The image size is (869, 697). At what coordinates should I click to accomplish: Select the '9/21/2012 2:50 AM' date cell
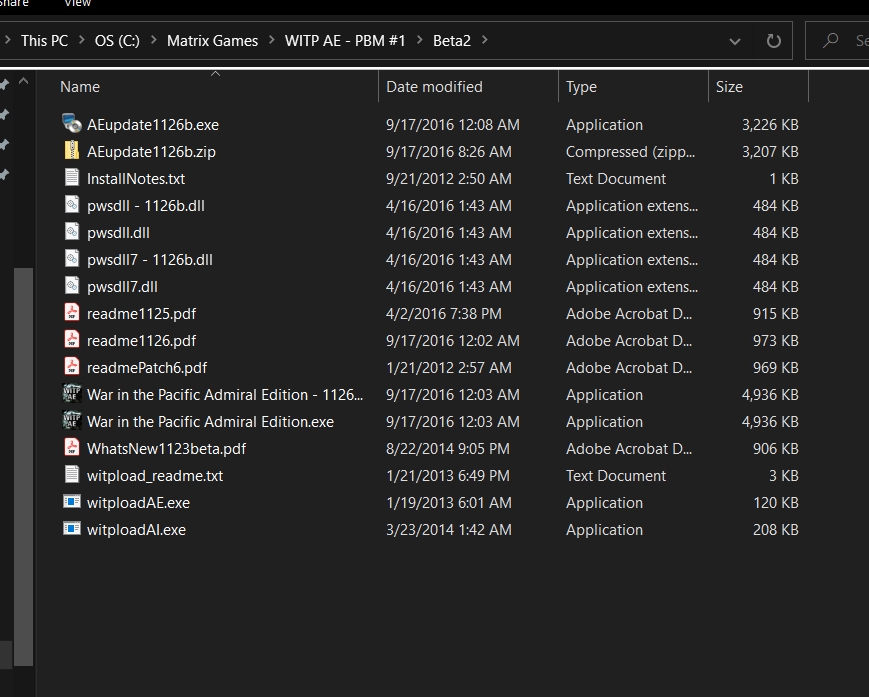tap(448, 178)
